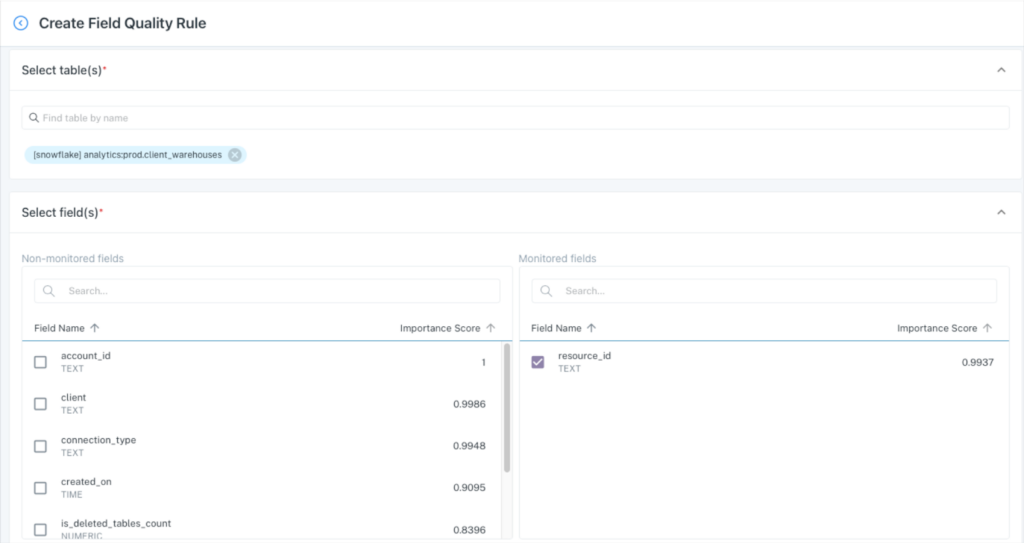1024x543 pixels.
Task: Click the search icon in the Non-monitored fields box
Action: 49,291
